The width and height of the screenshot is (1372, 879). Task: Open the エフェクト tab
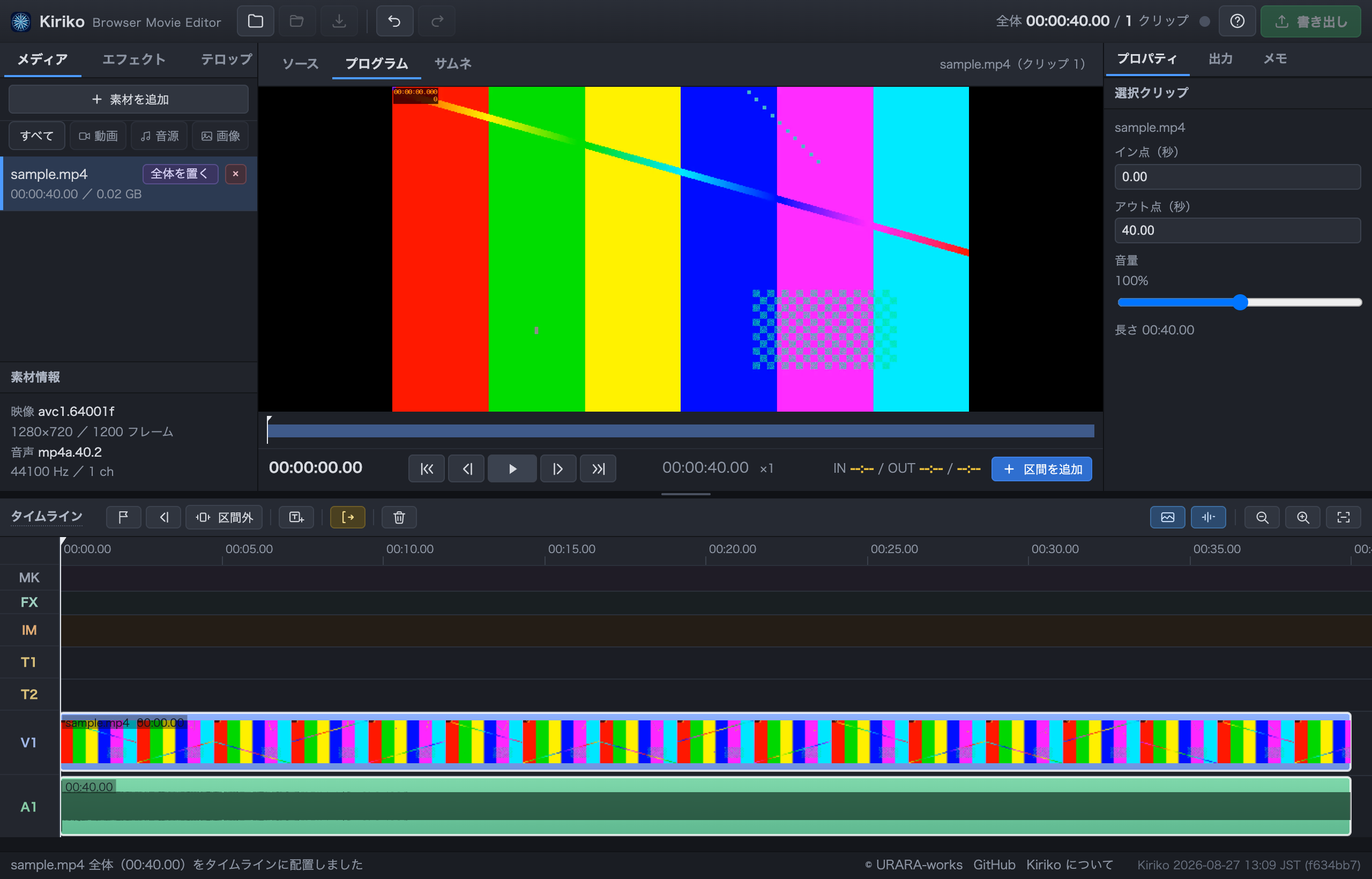coord(133,59)
